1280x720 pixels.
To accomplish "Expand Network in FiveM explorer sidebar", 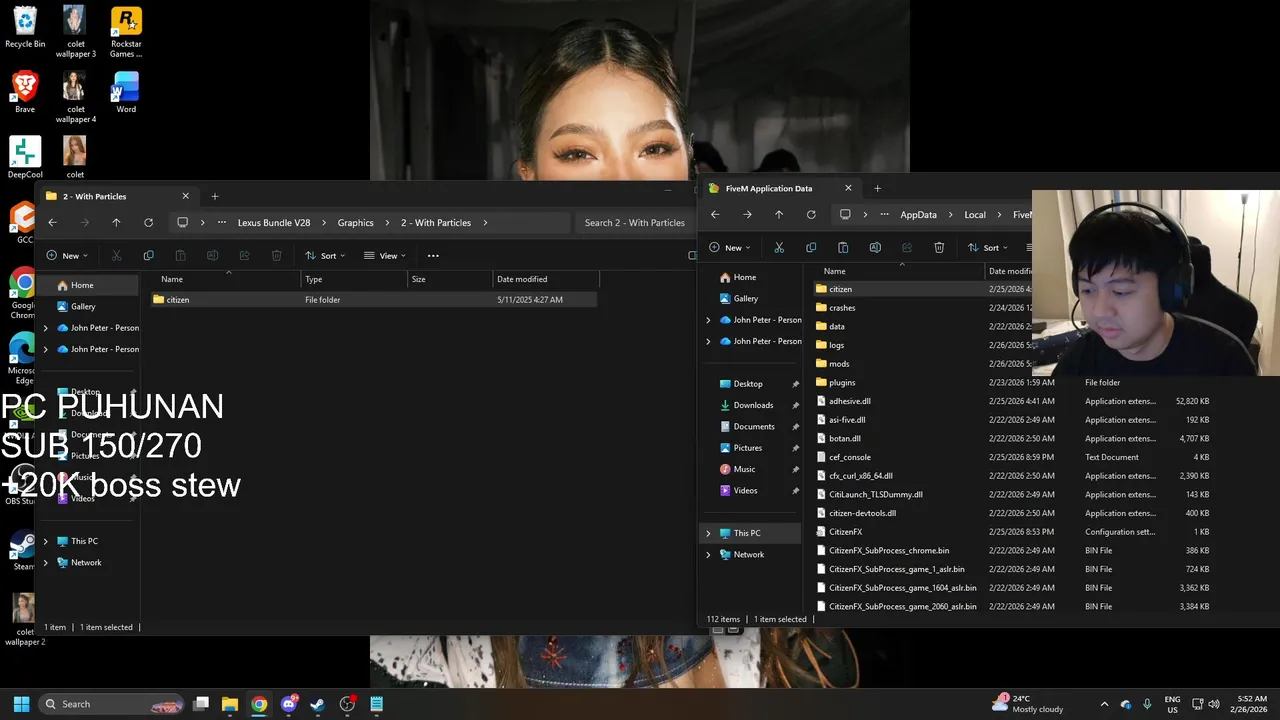I will pyautogui.click(x=708, y=554).
